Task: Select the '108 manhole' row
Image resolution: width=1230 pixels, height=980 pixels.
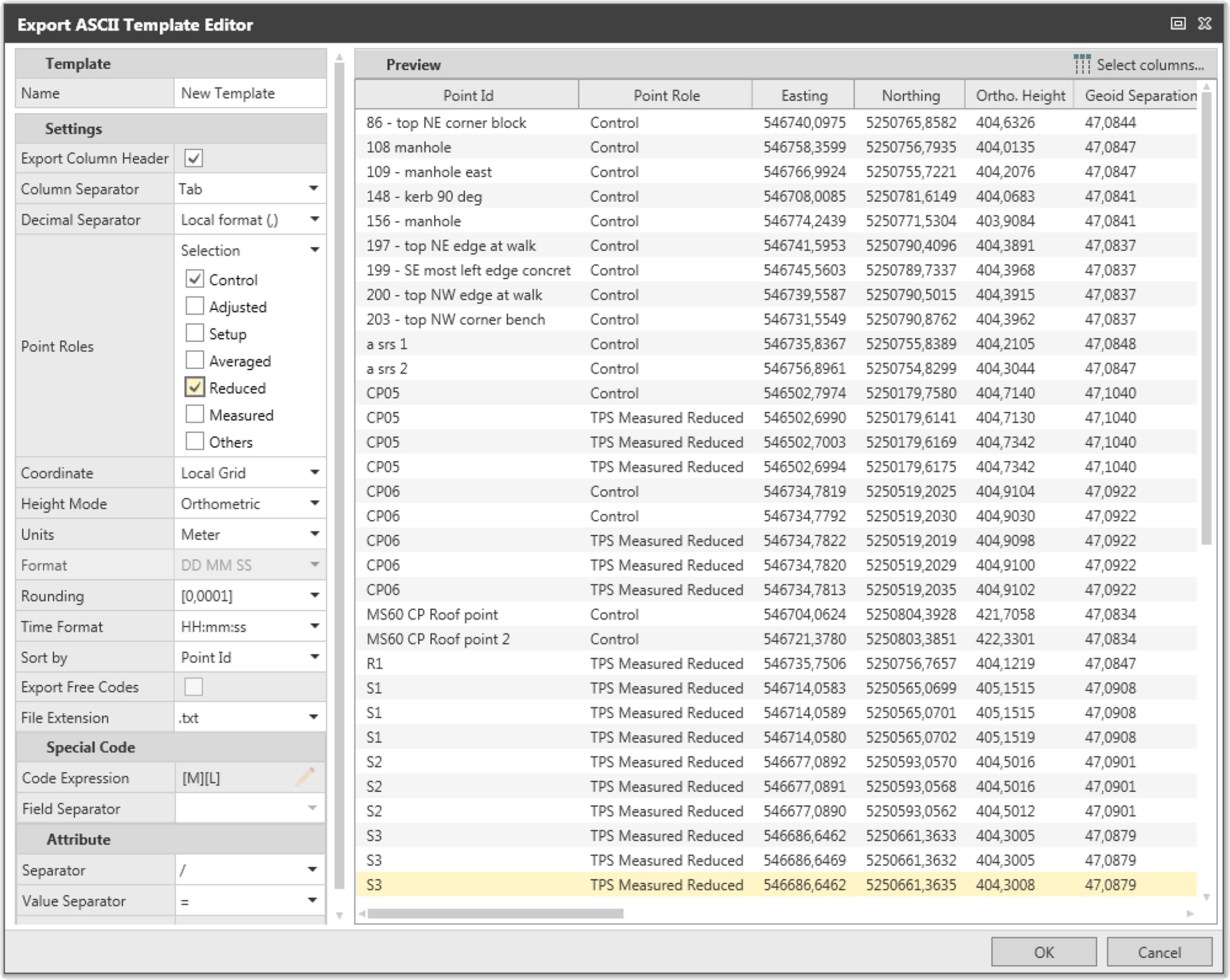Action: pyautogui.click(x=776, y=147)
